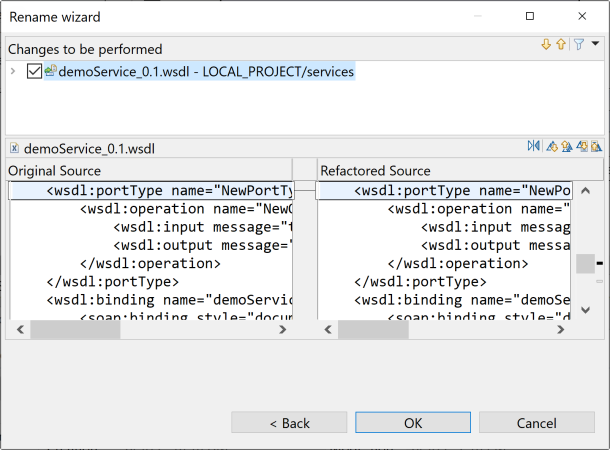Go to next difference in compare toolbar
This screenshot has width=610, height=450.
pos(552,147)
